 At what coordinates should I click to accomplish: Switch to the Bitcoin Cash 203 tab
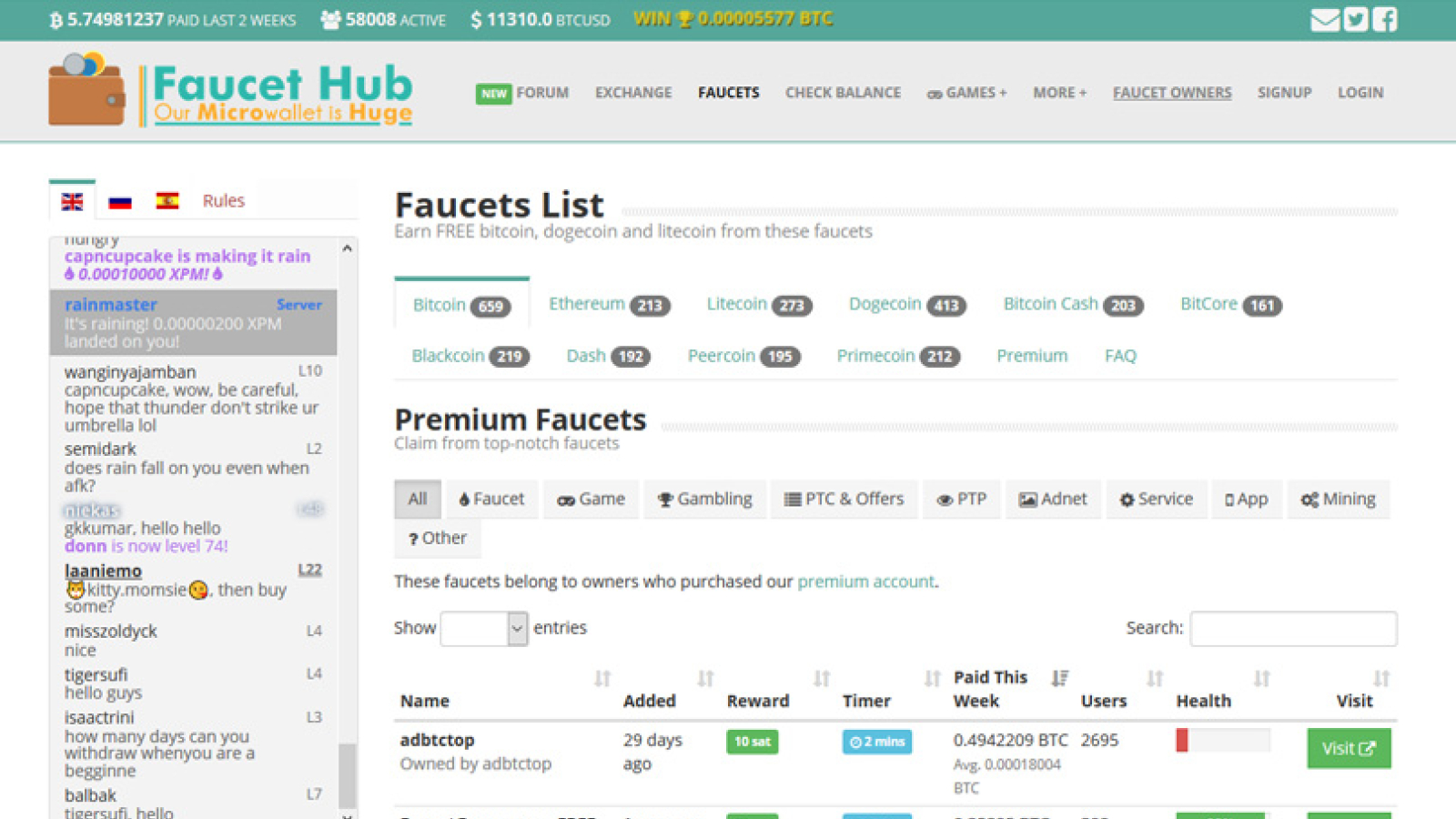pos(1073,305)
